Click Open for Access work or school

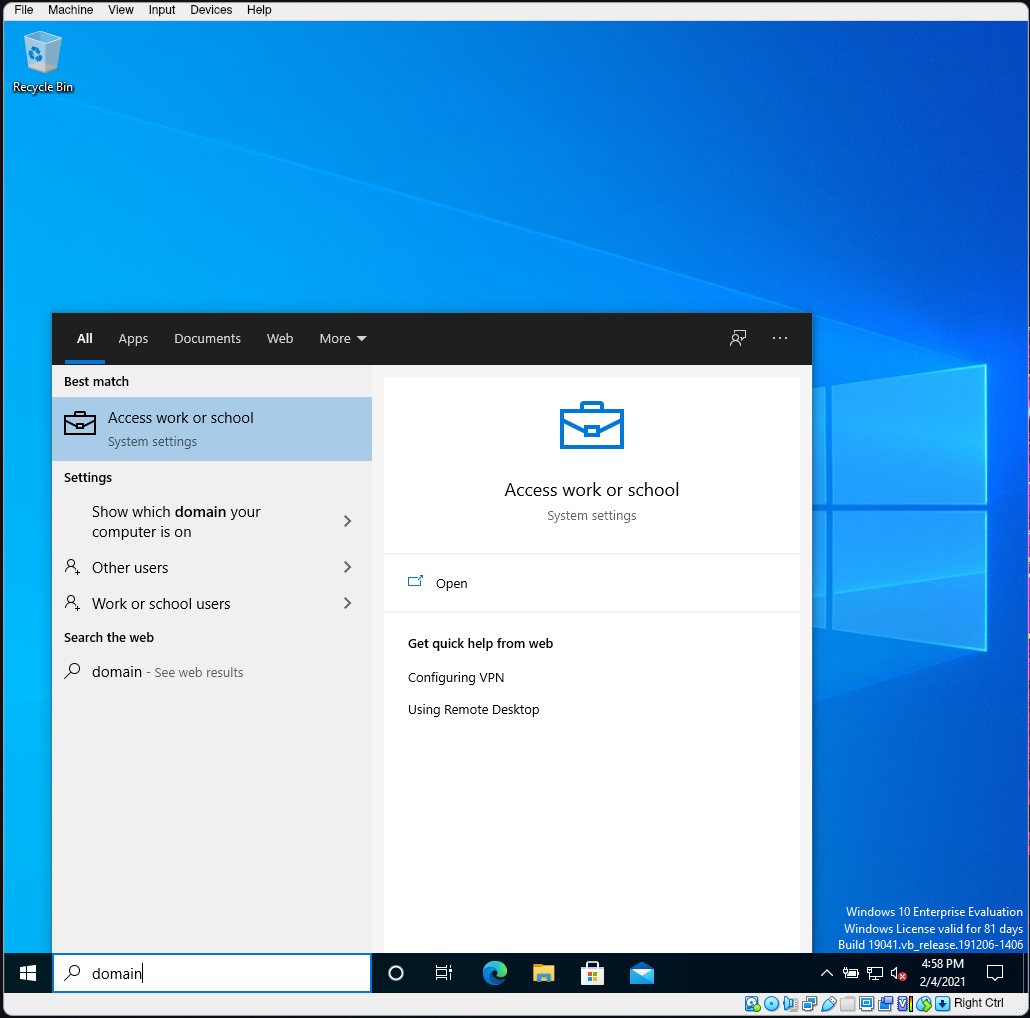(451, 583)
